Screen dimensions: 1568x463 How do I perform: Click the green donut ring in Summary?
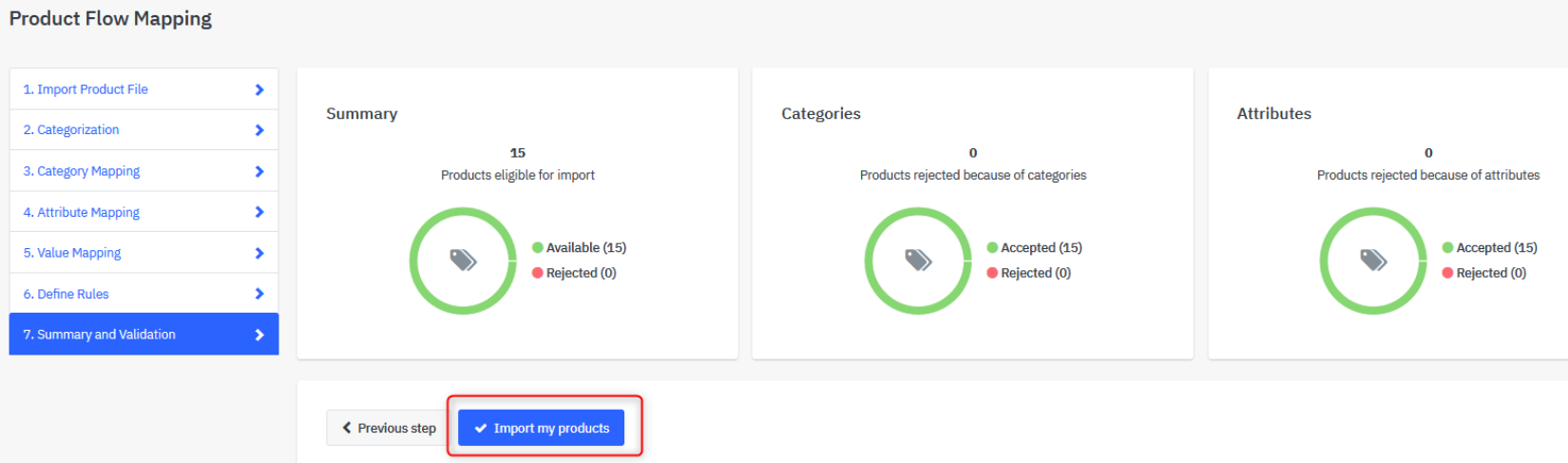pos(463,211)
